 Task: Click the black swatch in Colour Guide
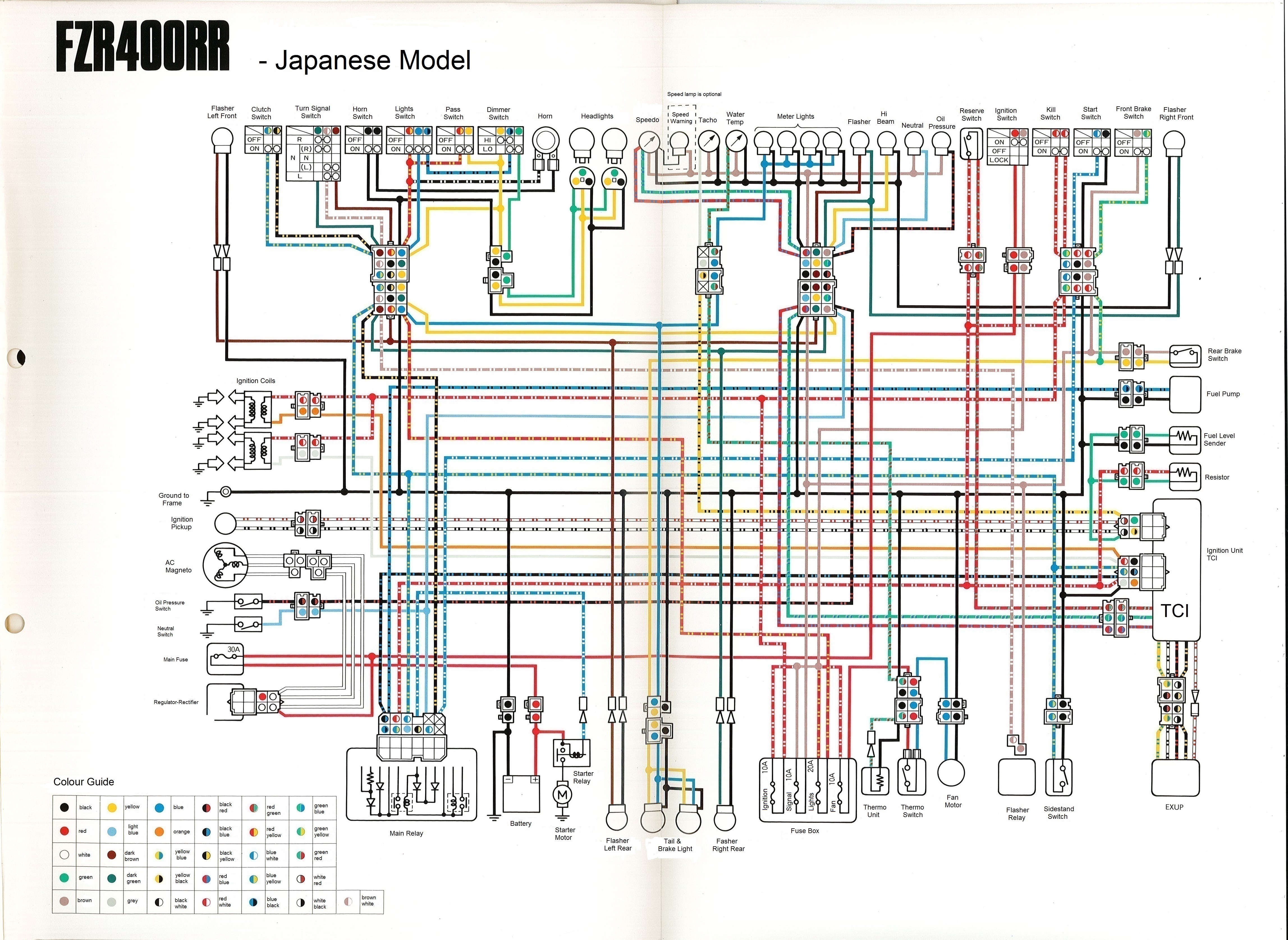[65, 808]
